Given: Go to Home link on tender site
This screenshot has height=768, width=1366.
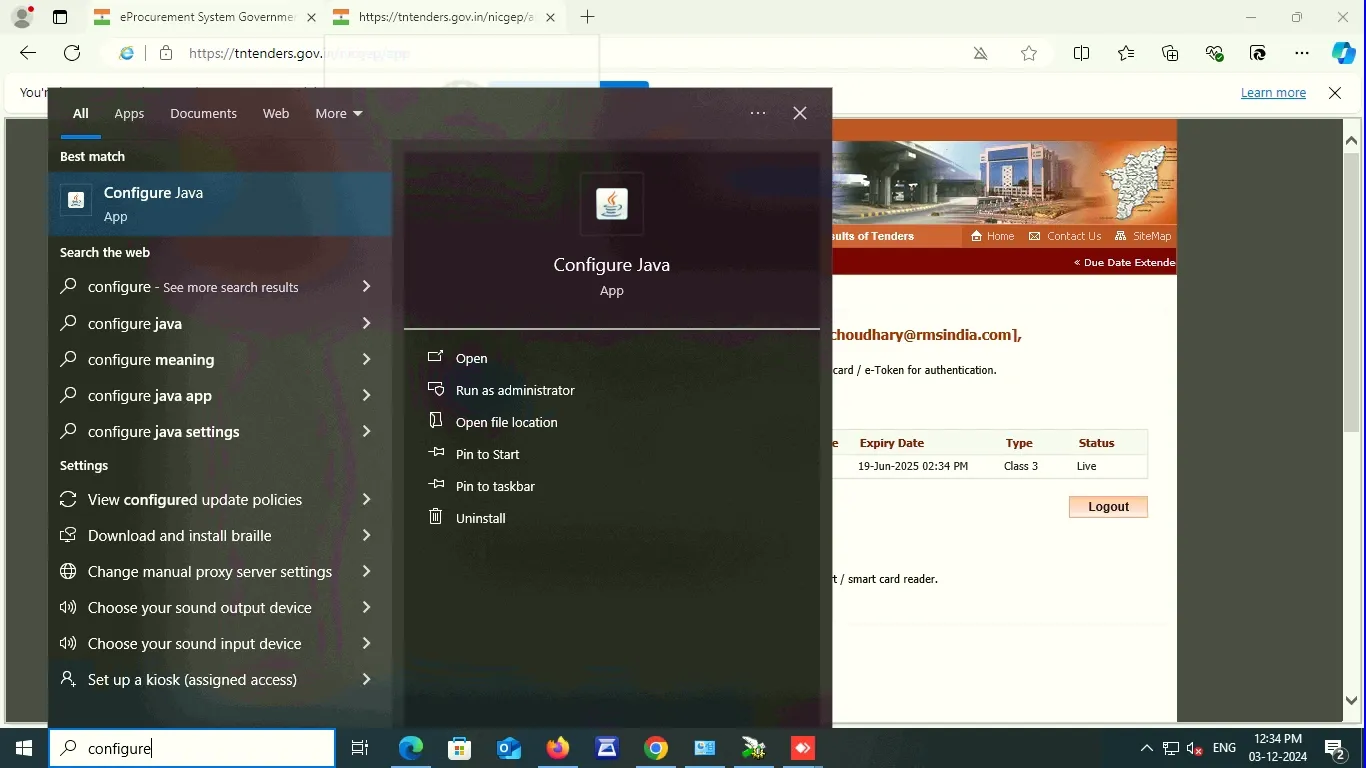Looking at the screenshot, I should click(x=992, y=236).
